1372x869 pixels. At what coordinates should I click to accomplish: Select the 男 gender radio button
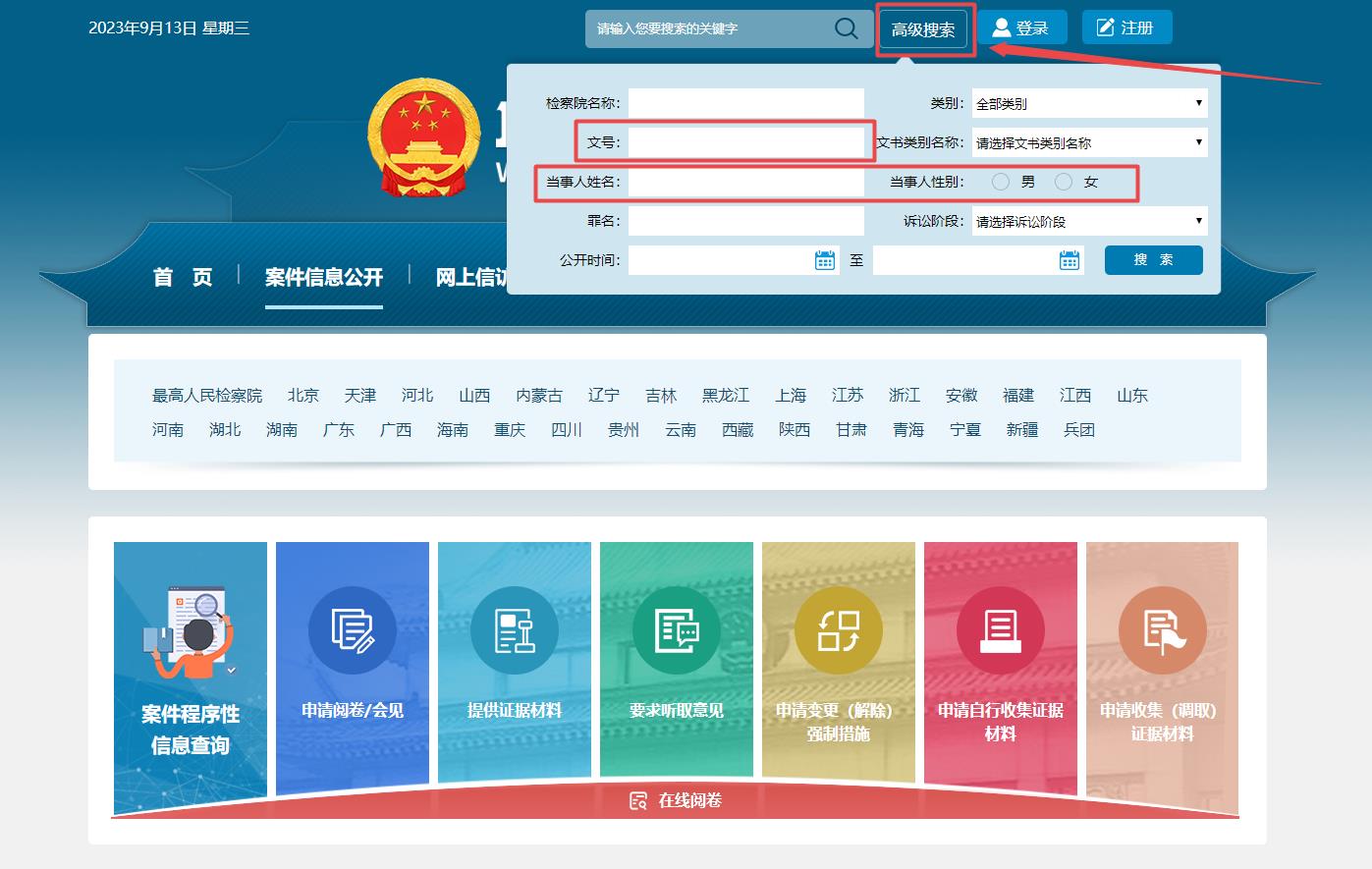click(x=1001, y=181)
